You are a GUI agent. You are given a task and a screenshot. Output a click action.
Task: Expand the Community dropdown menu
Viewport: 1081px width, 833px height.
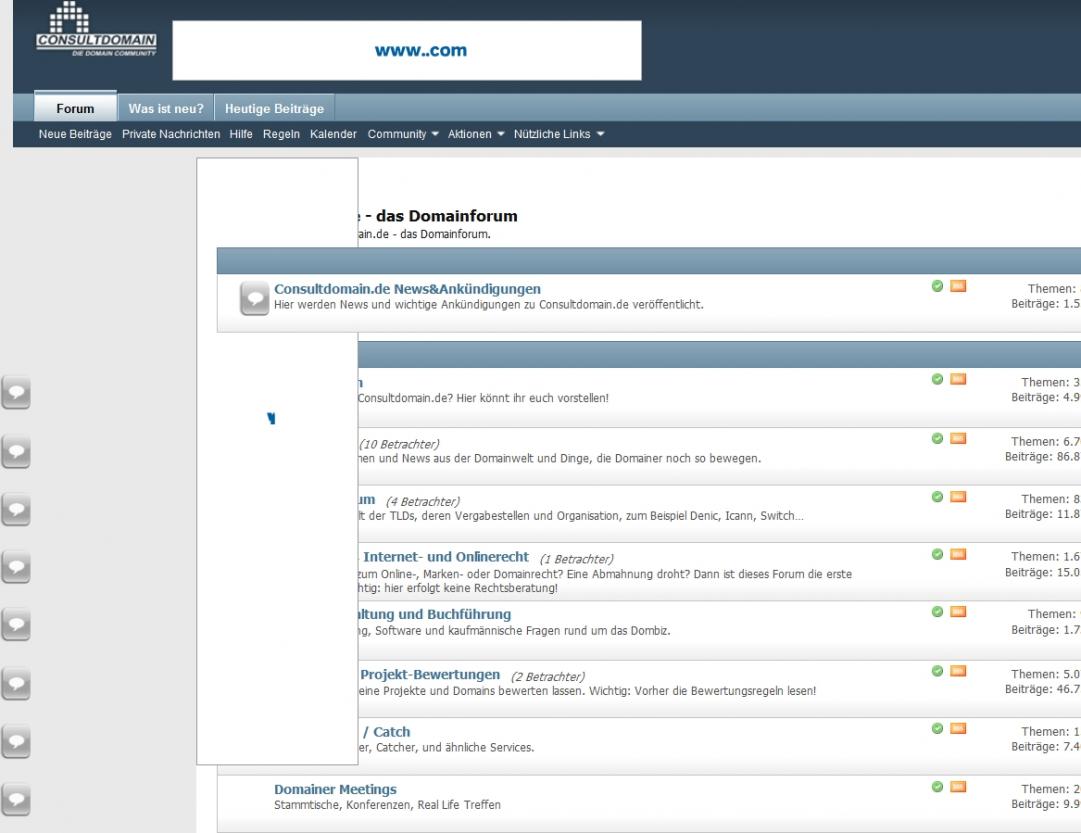point(396,134)
